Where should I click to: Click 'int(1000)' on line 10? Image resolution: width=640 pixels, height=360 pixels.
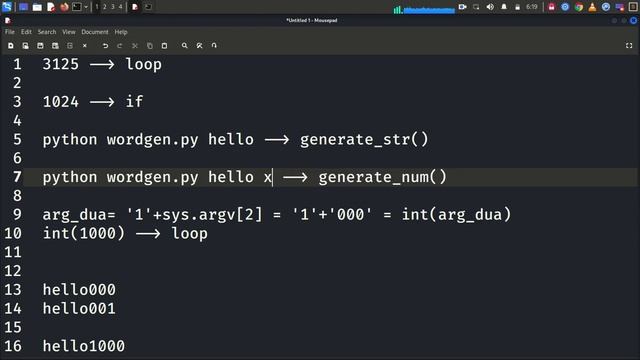point(84,233)
